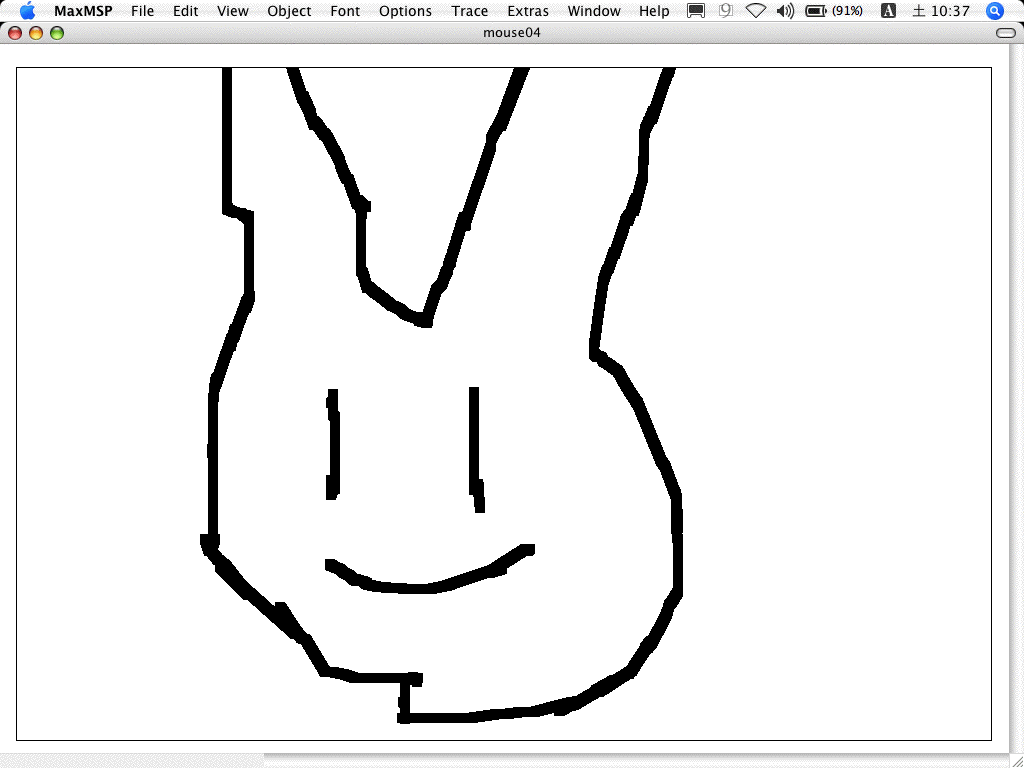The width and height of the screenshot is (1024, 768).
Task: Open the Trace menu
Action: point(470,11)
